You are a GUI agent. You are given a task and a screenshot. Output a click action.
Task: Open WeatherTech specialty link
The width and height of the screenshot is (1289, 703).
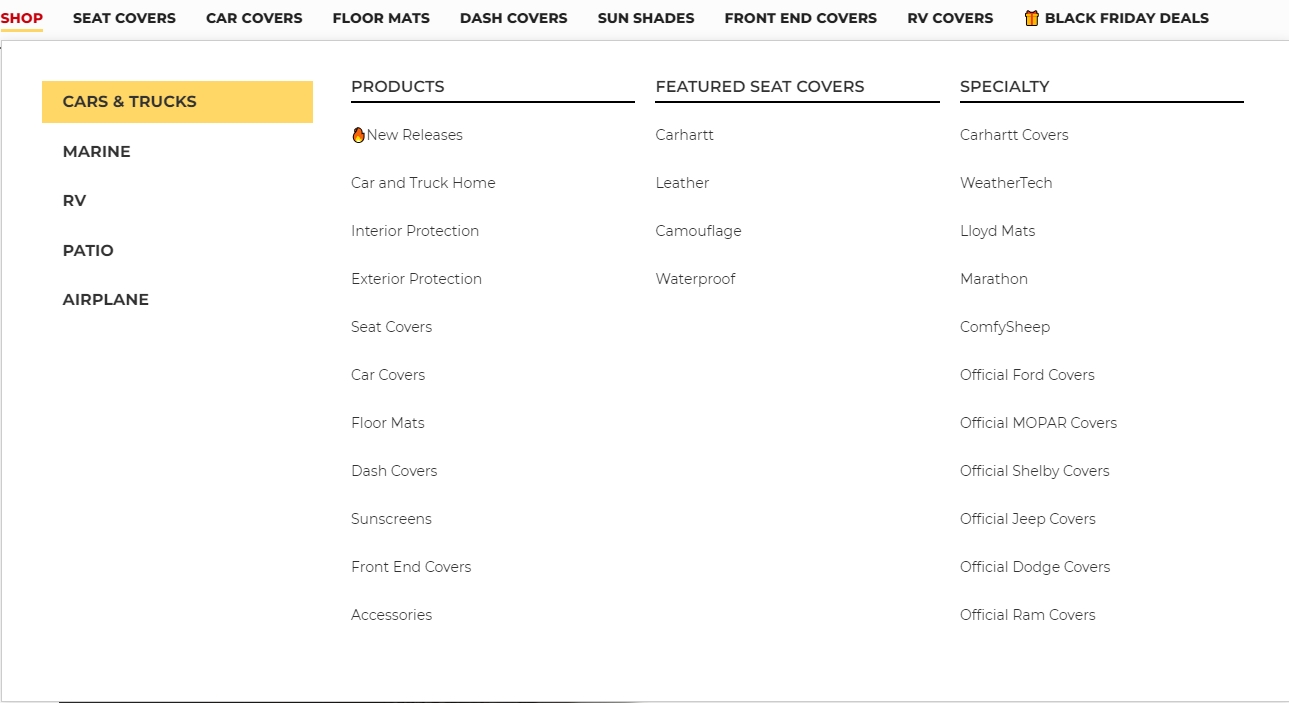click(1006, 183)
